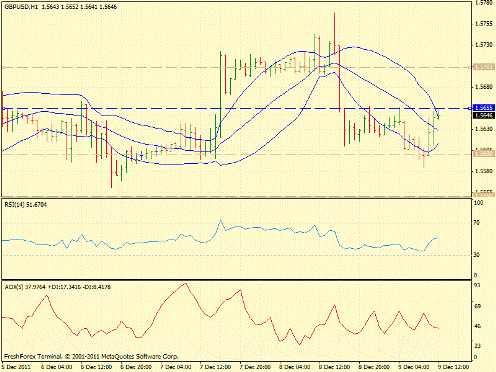Click the 6 Dec 12:00 time label
The width and height of the screenshot is (496, 372).
tap(96, 367)
